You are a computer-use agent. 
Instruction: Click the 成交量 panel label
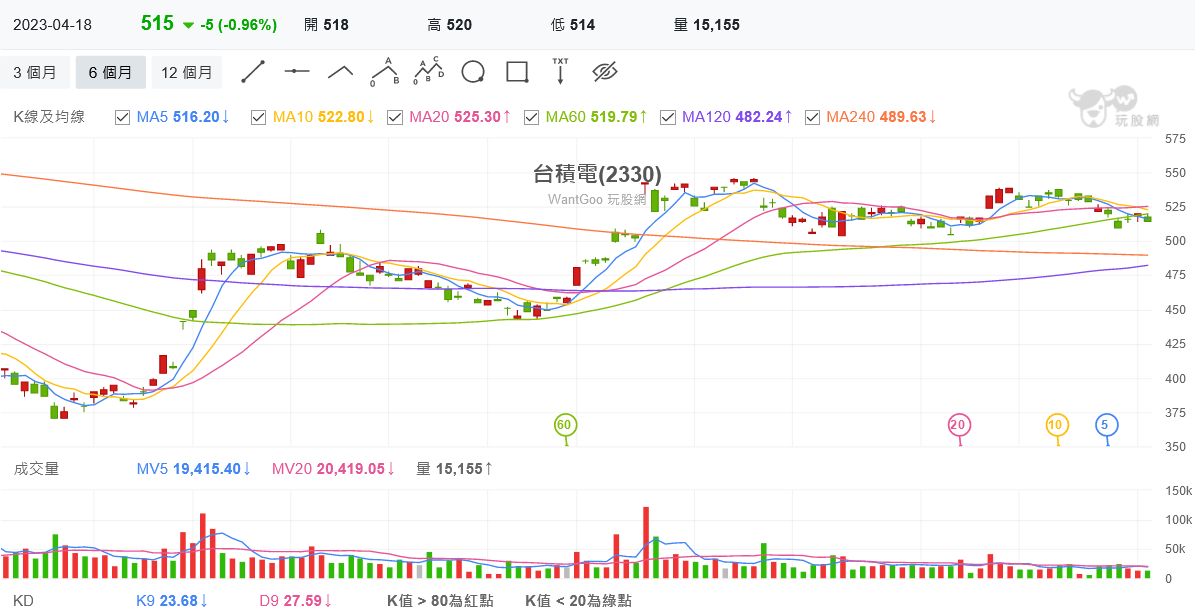pyautogui.click(x=37, y=469)
